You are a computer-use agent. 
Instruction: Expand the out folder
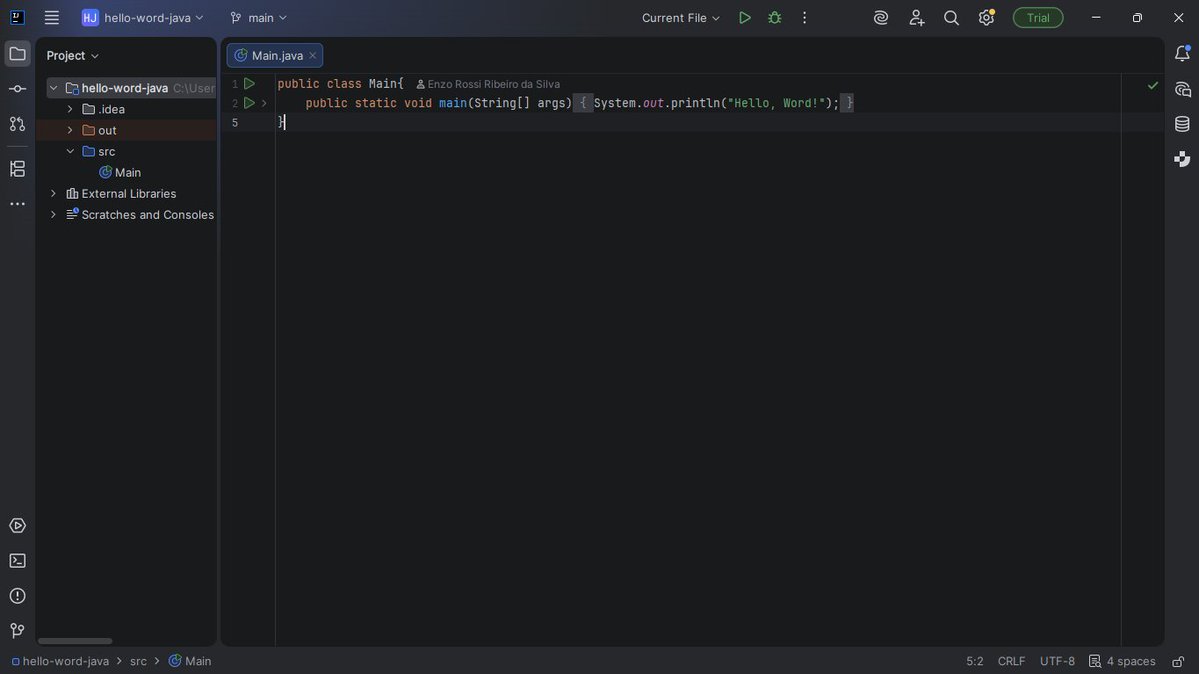pos(70,130)
